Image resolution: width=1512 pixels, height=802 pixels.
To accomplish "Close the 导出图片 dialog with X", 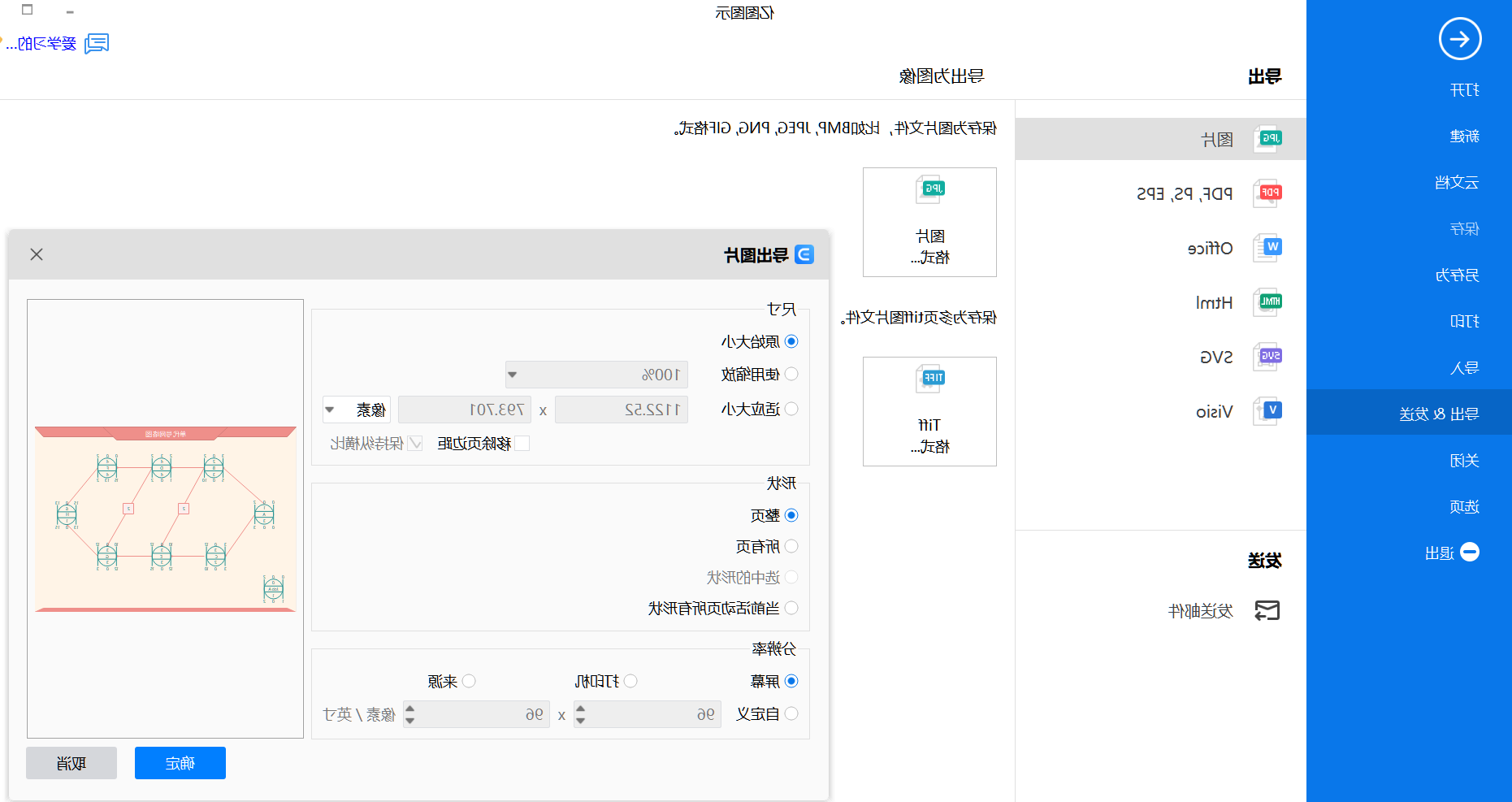I will (x=37, y=254).
